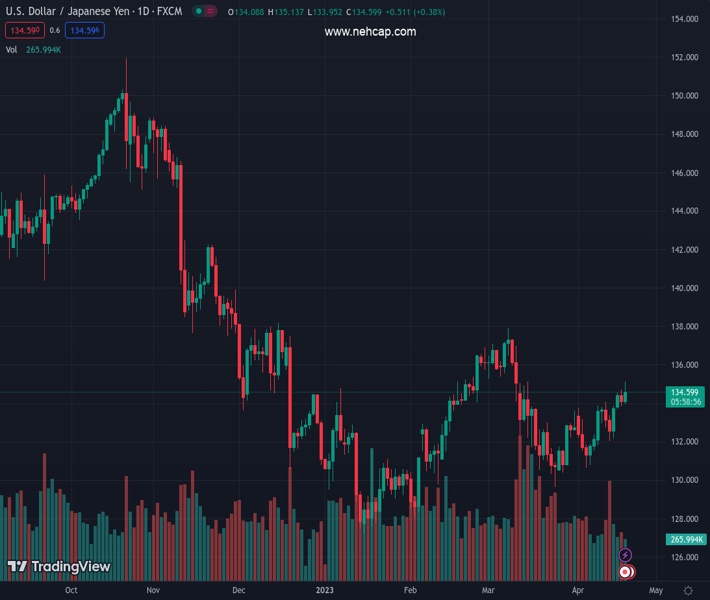Open chart settings gear in bottom corner
710x600 pixels.
coord(686,590)
